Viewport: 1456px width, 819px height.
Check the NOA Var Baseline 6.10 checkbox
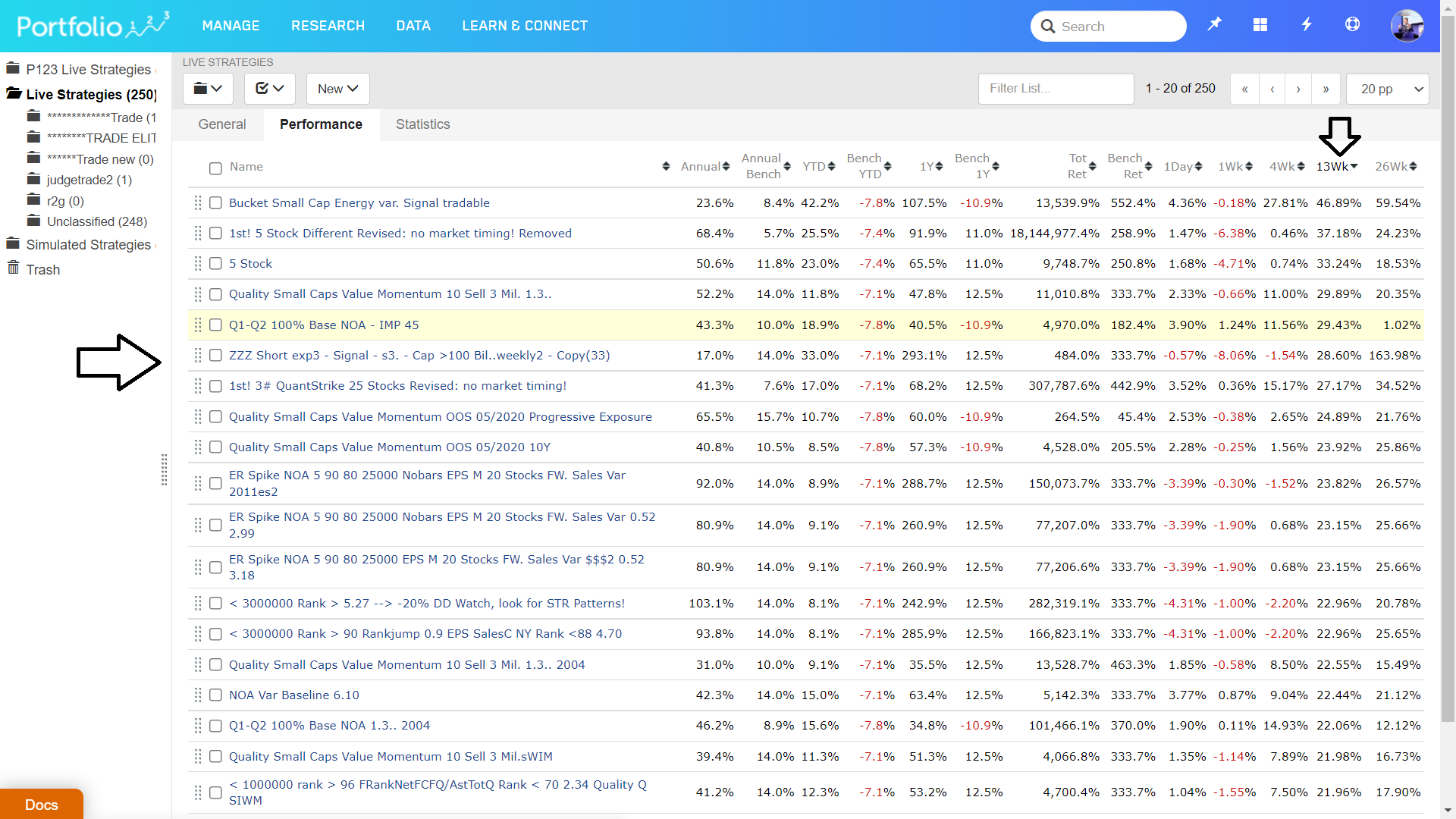215,695
